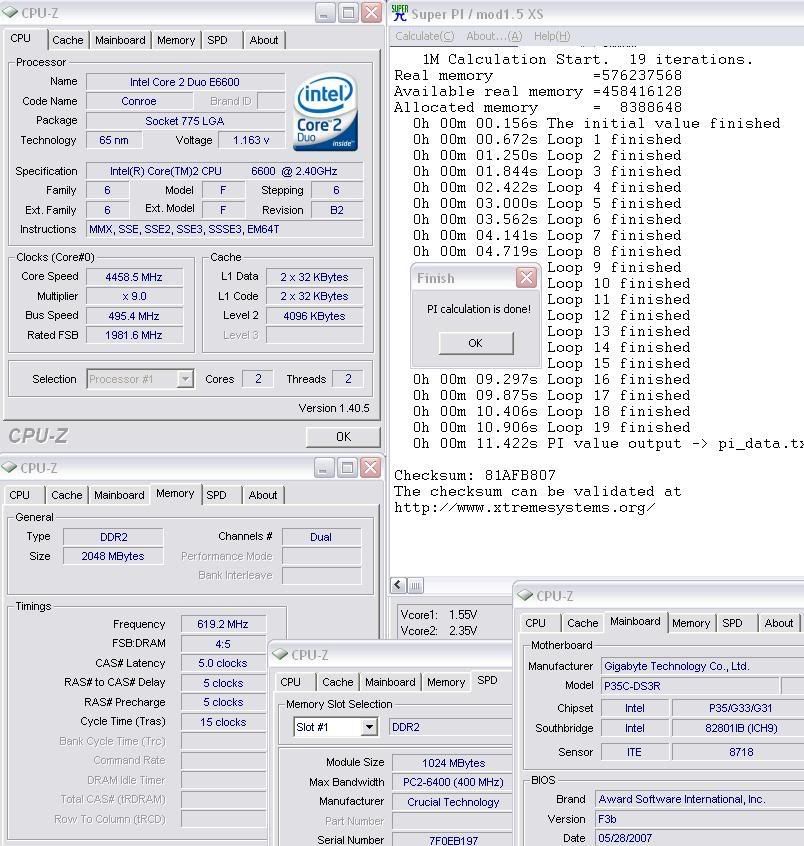The height and width of the screenshot is (846, 804).
Task: Click the Cycle Time value 15 clocks
Action: [x=223, y=722]
